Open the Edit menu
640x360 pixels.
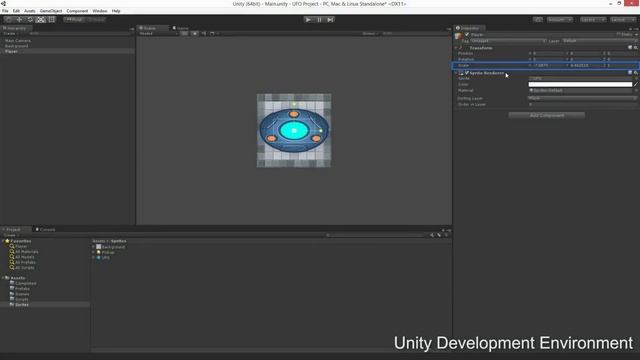tap(16, 11)
